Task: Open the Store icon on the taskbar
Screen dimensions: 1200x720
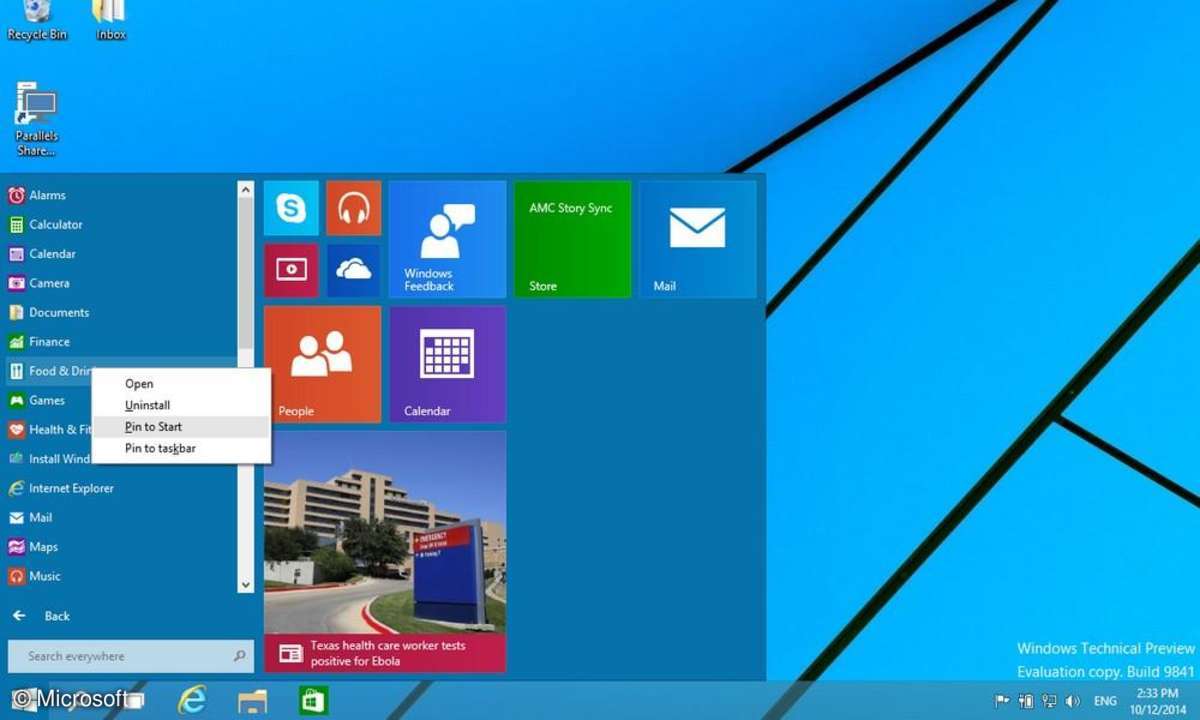Action: 314,700
